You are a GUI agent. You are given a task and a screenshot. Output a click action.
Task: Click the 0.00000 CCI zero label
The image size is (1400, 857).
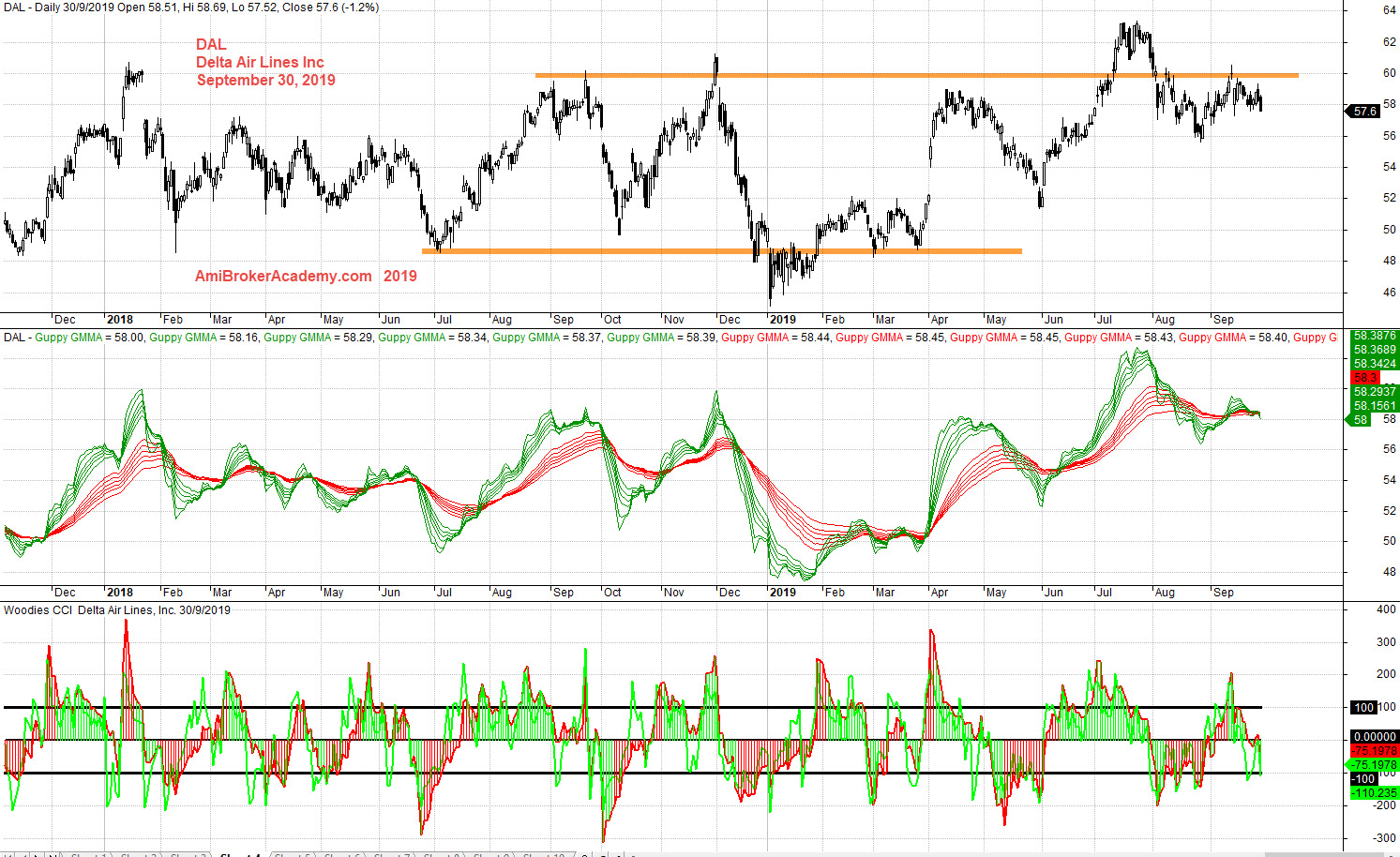point(1374,737)
